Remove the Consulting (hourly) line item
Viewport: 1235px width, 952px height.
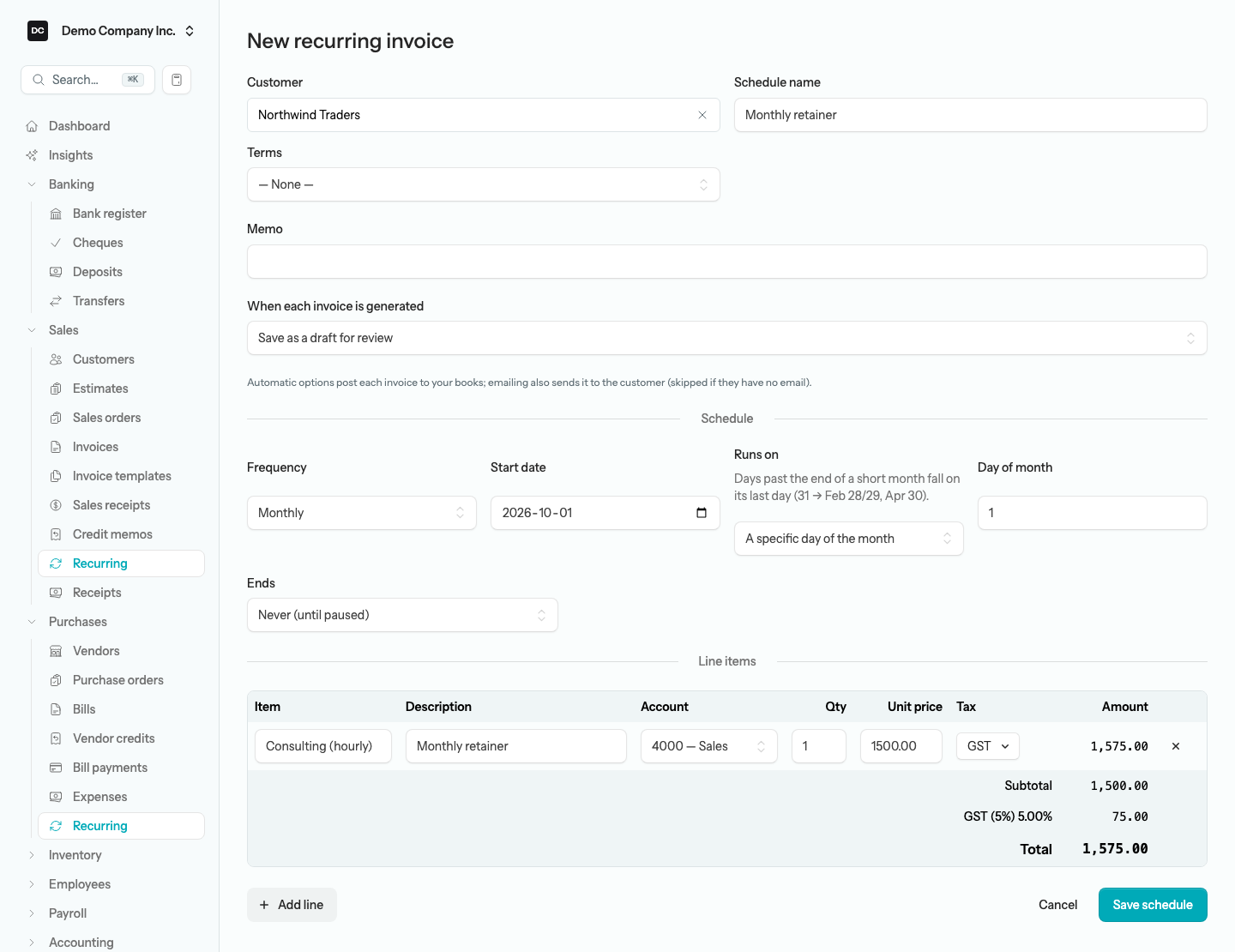[x=1176, y=746]
